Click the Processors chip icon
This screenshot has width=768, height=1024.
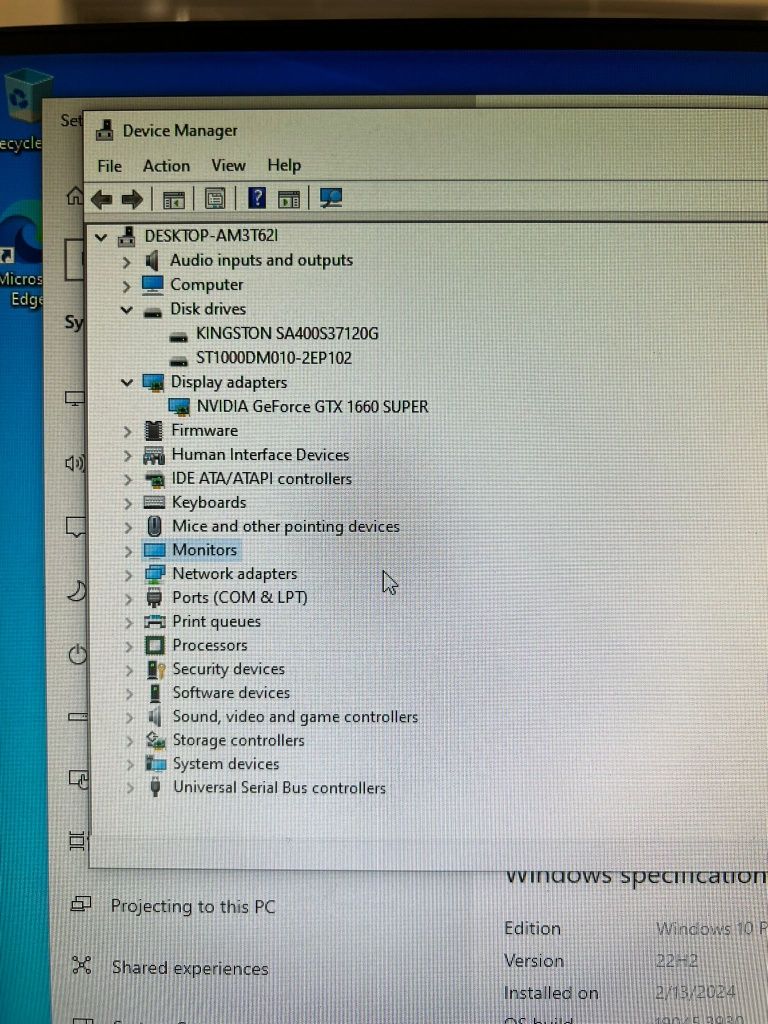coord(155,645)
